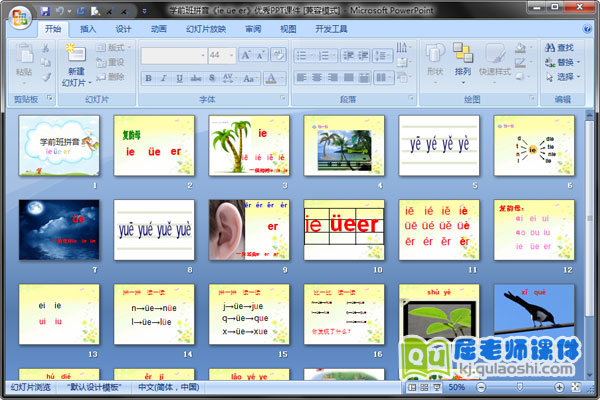The width and height of the screenshot is (600, 400).
Task: Switch to the 开始 ribbon tab
Action: tap(53, 29)
